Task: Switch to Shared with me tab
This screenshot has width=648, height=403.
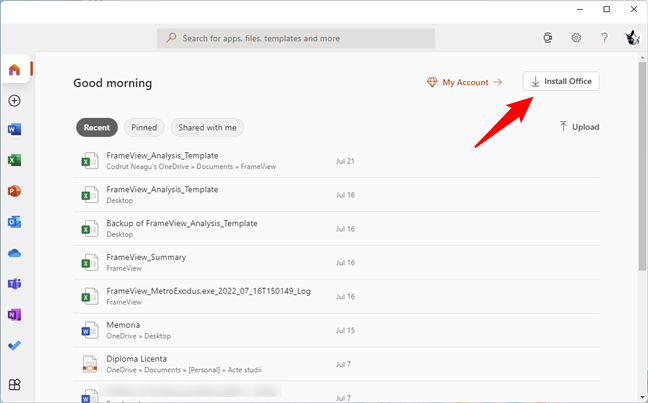Action: [x=207, y=127]
